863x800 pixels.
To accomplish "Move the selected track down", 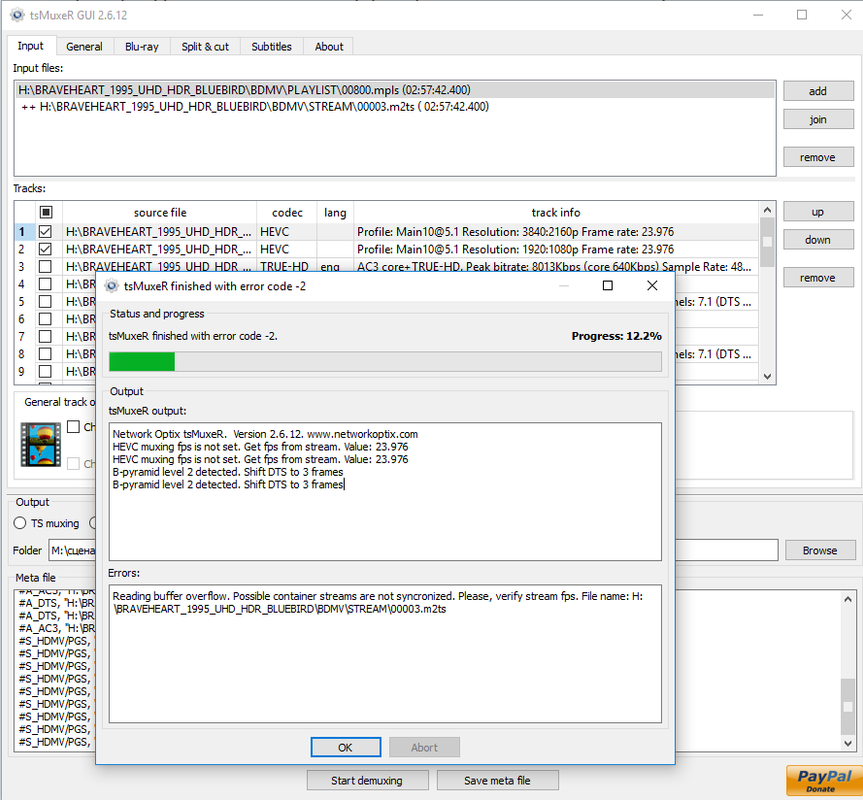I will (x=818, y=240).
